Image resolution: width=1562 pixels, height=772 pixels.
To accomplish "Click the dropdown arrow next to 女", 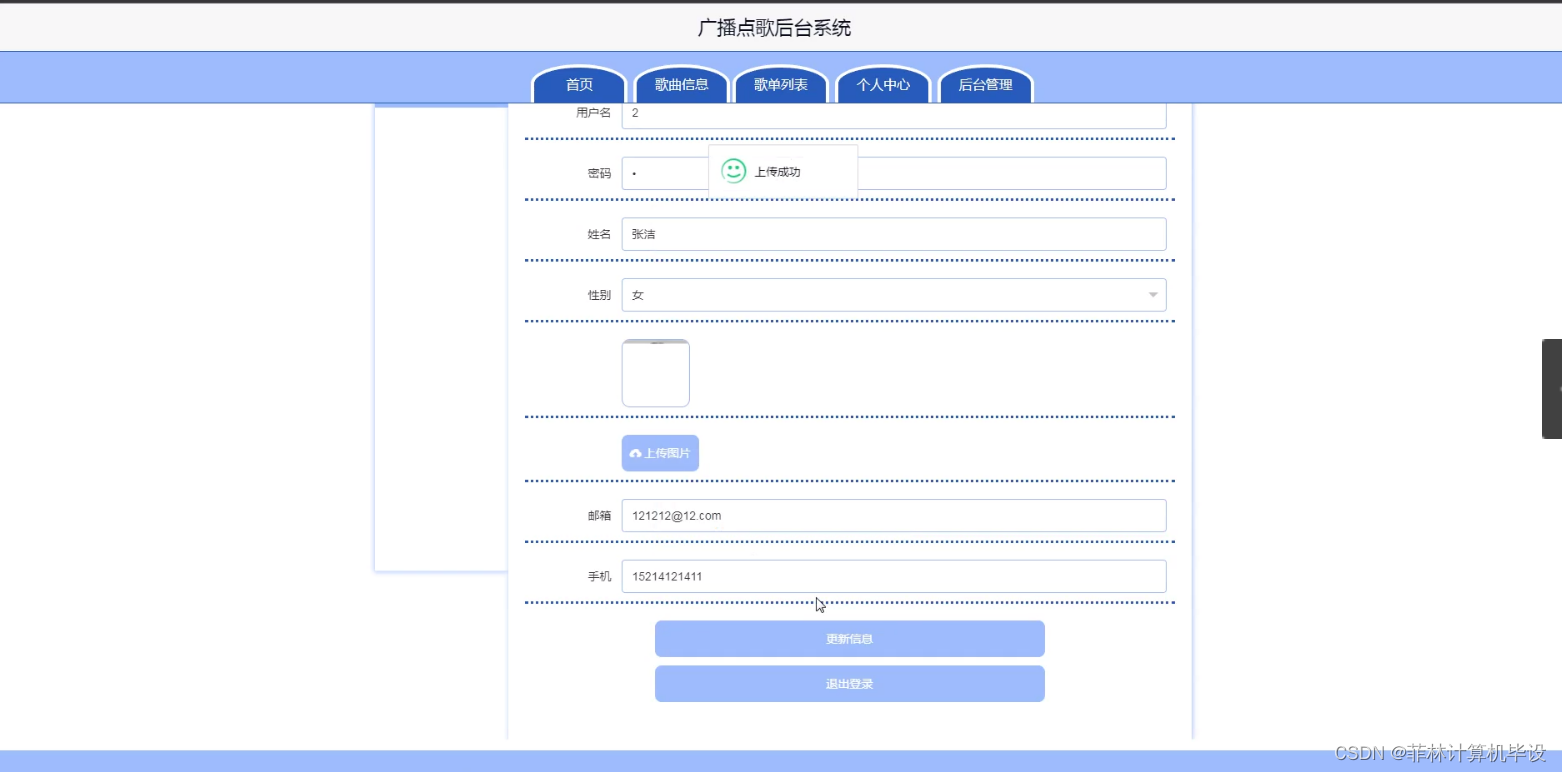I will [x=1152, y=294].
